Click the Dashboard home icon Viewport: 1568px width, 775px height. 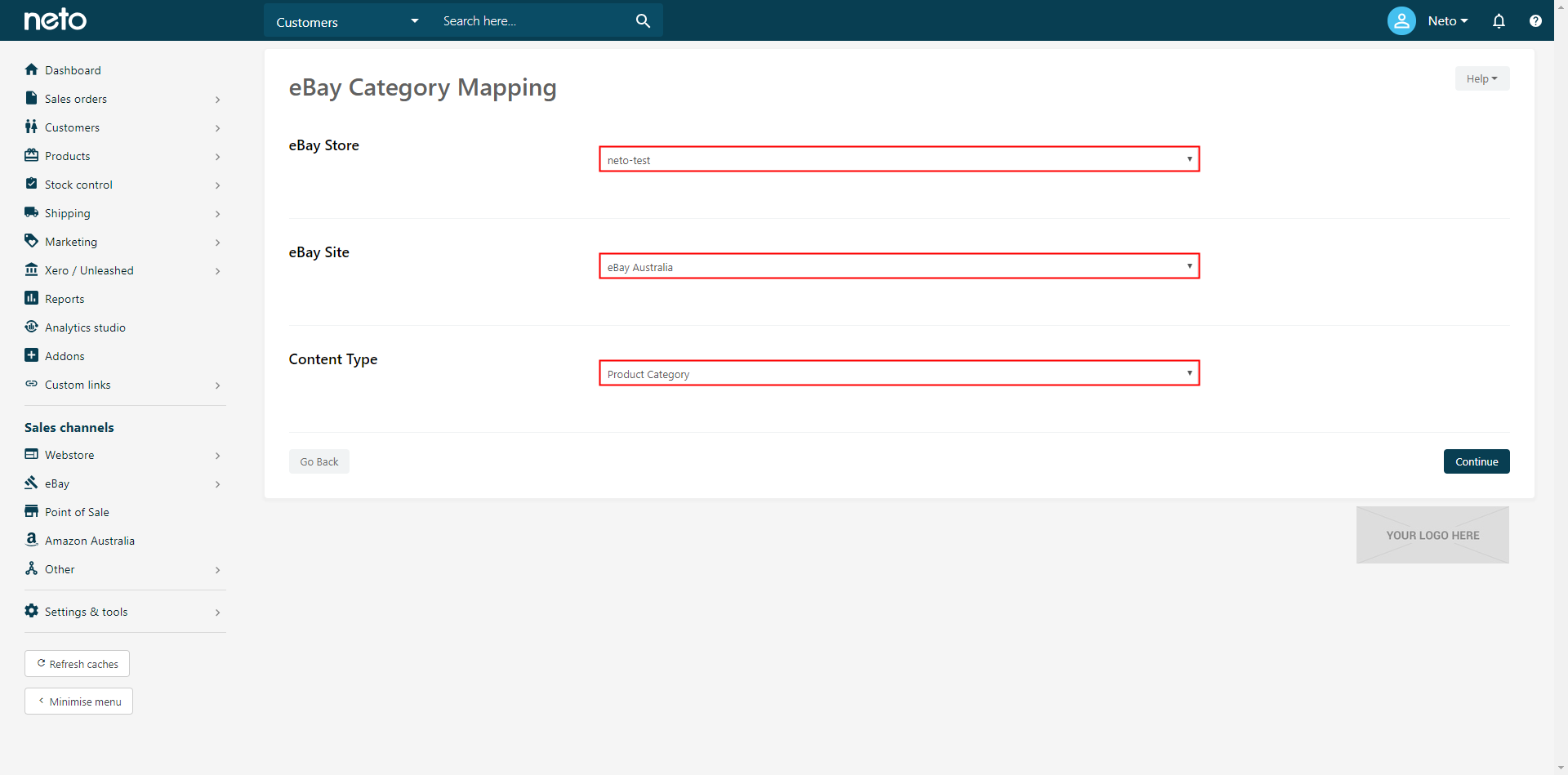(x=31, y=69)
